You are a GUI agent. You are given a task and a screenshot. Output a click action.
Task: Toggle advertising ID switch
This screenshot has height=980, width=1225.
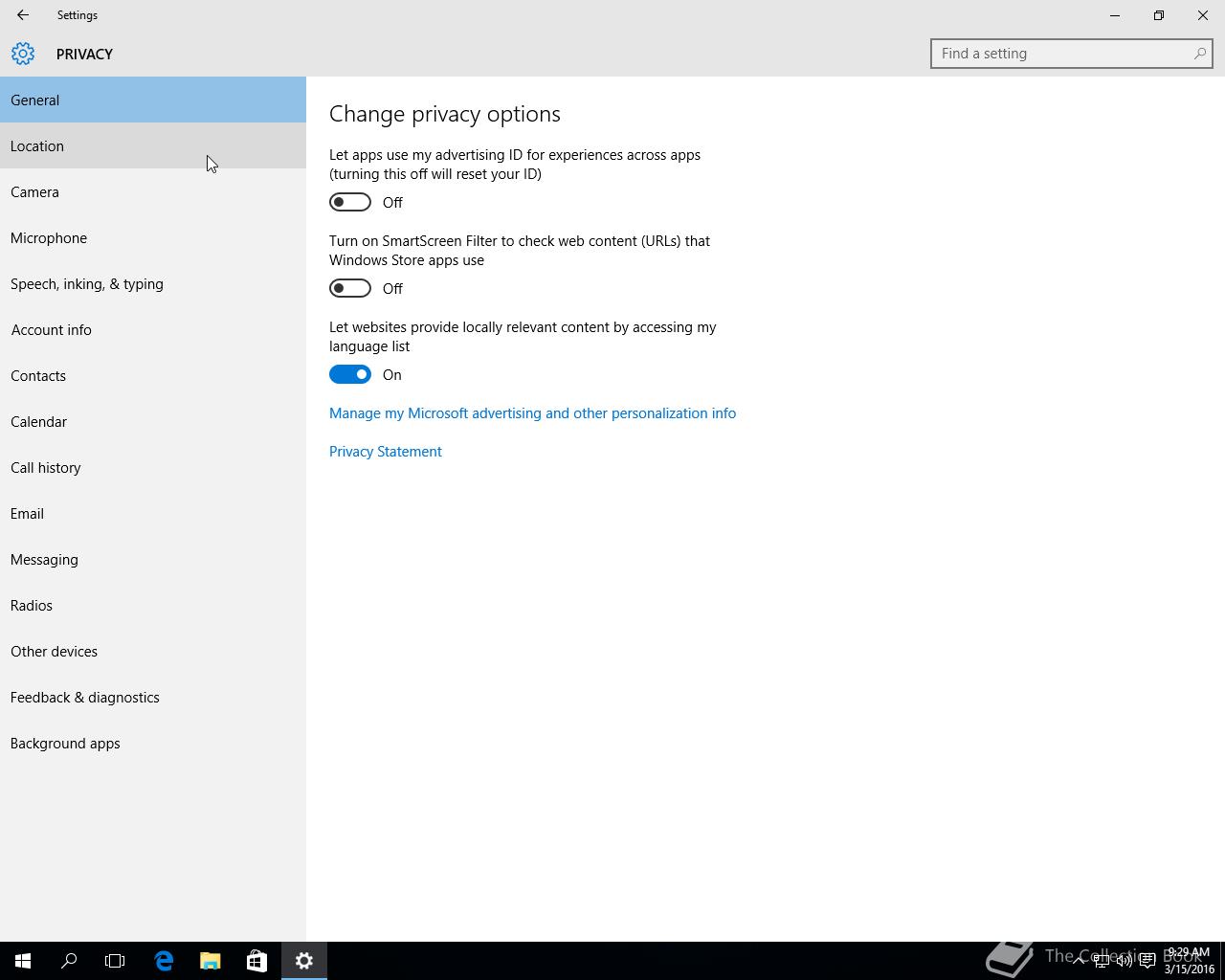point(350,202)
